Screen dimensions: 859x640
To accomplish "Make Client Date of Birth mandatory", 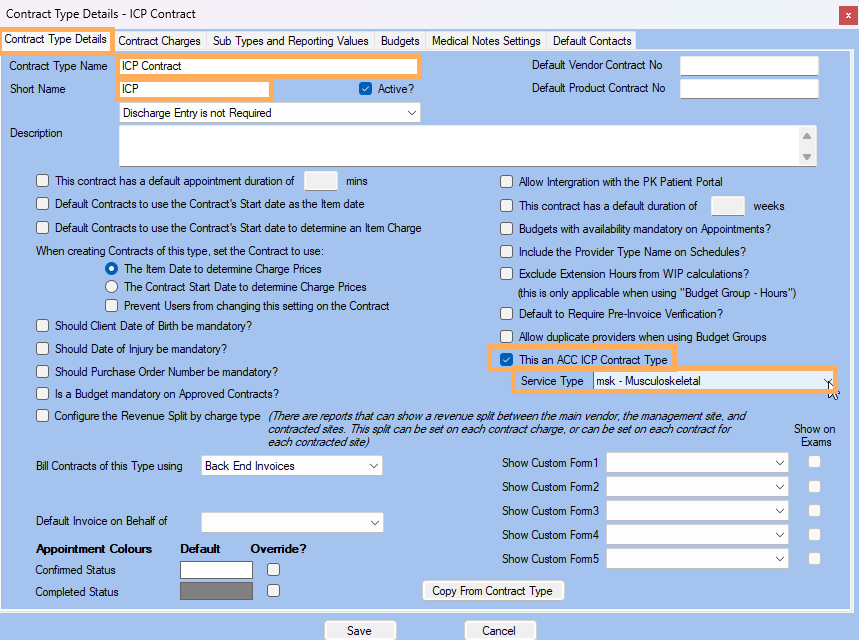I will tap(42, 325).
